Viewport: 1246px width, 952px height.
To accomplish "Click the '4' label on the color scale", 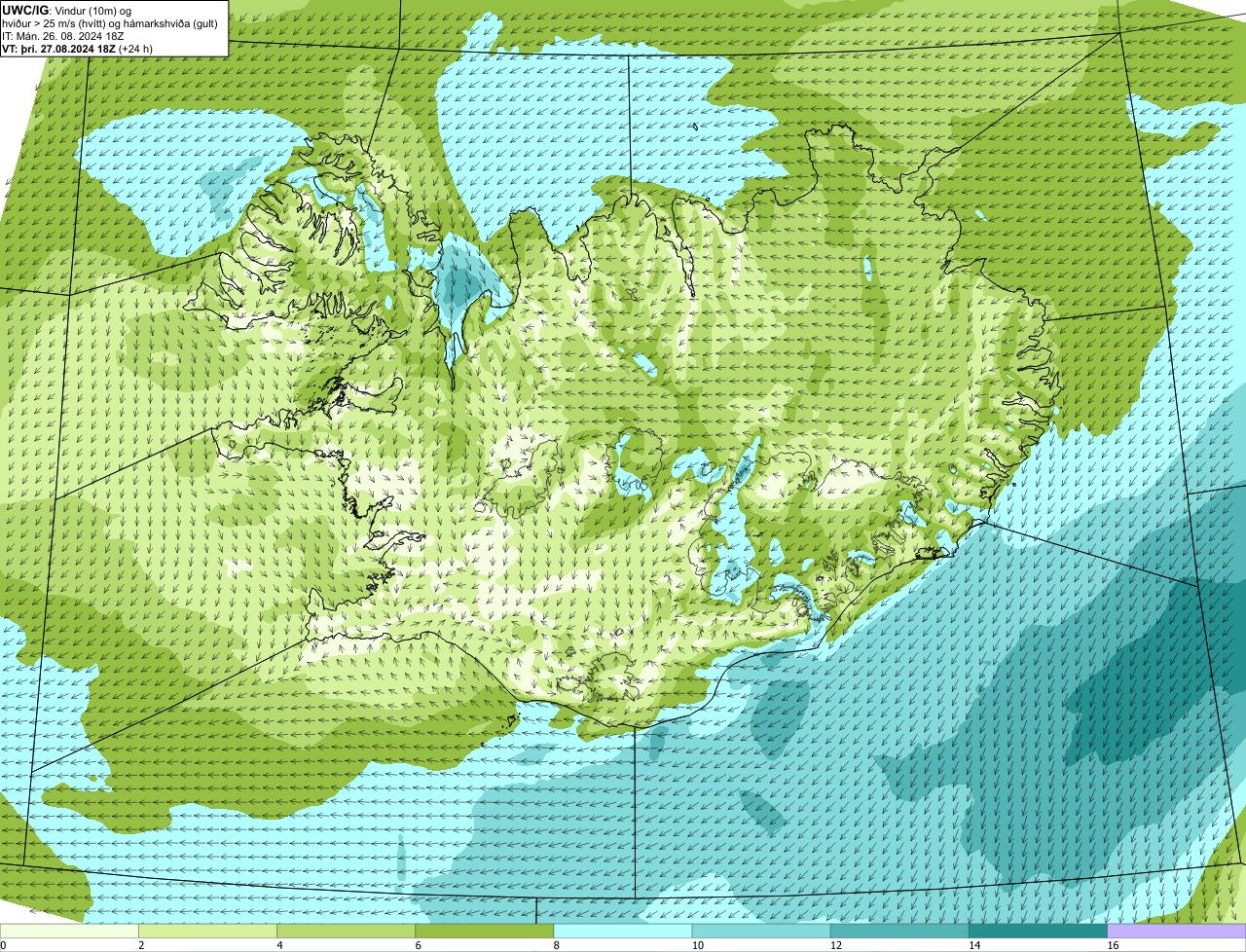I will coord(279,945).
